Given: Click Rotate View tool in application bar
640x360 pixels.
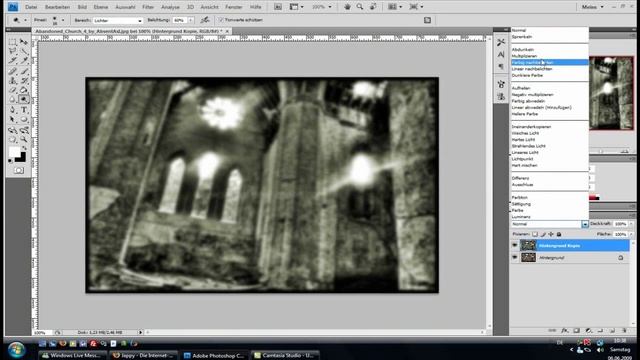Looking at the screenshot, I should 373,7.
